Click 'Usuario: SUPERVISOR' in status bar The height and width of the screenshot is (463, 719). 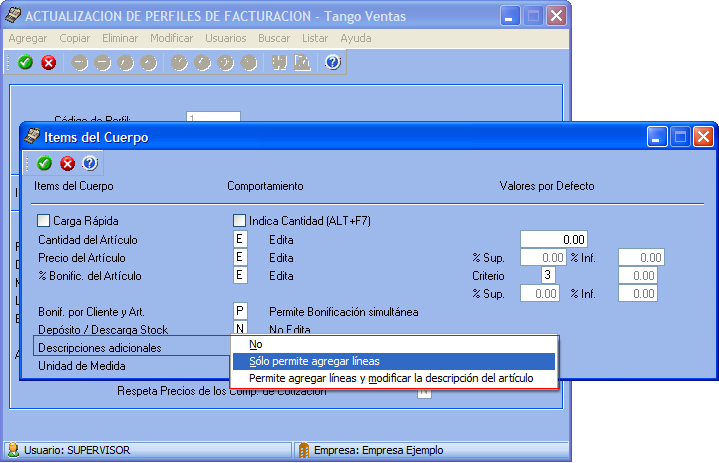(x=77, y=450)
